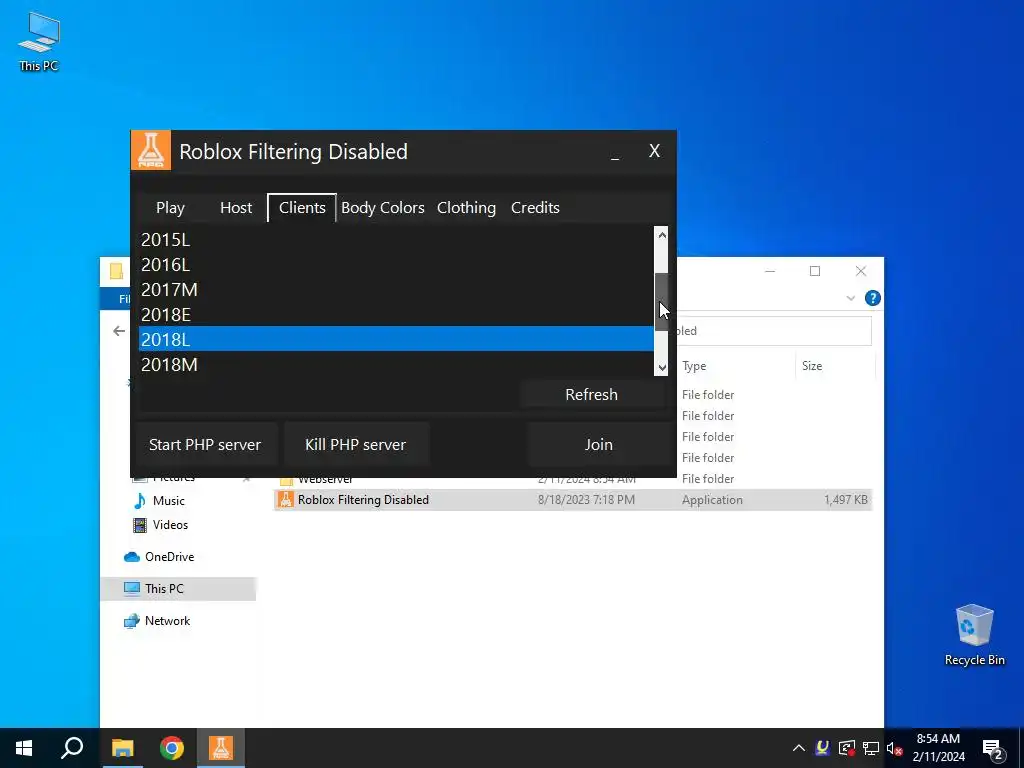The height and width of the screenshot is (768, 1024).
Task: Open taskbar search magnifier
Action: (x=72, y=748)
